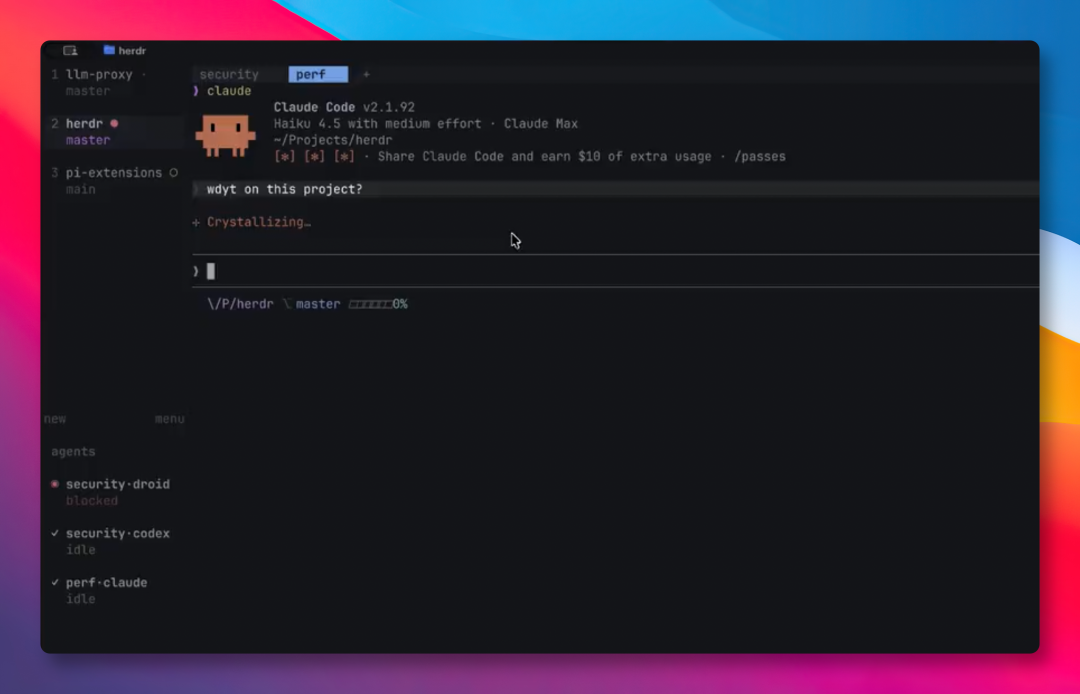Click the blue herdr folder icon in title bar

point(109,50)
